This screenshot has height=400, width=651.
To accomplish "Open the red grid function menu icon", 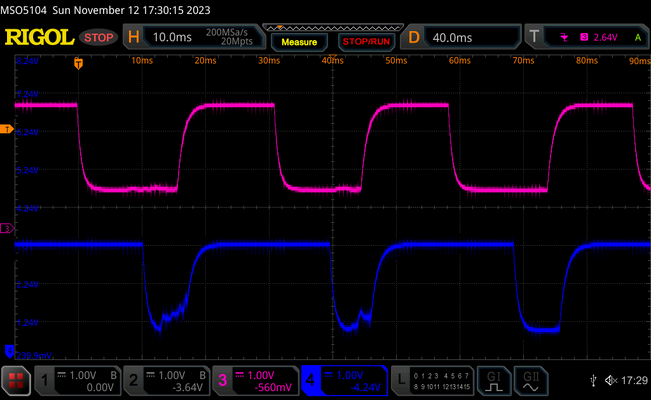I will point(16,381).
